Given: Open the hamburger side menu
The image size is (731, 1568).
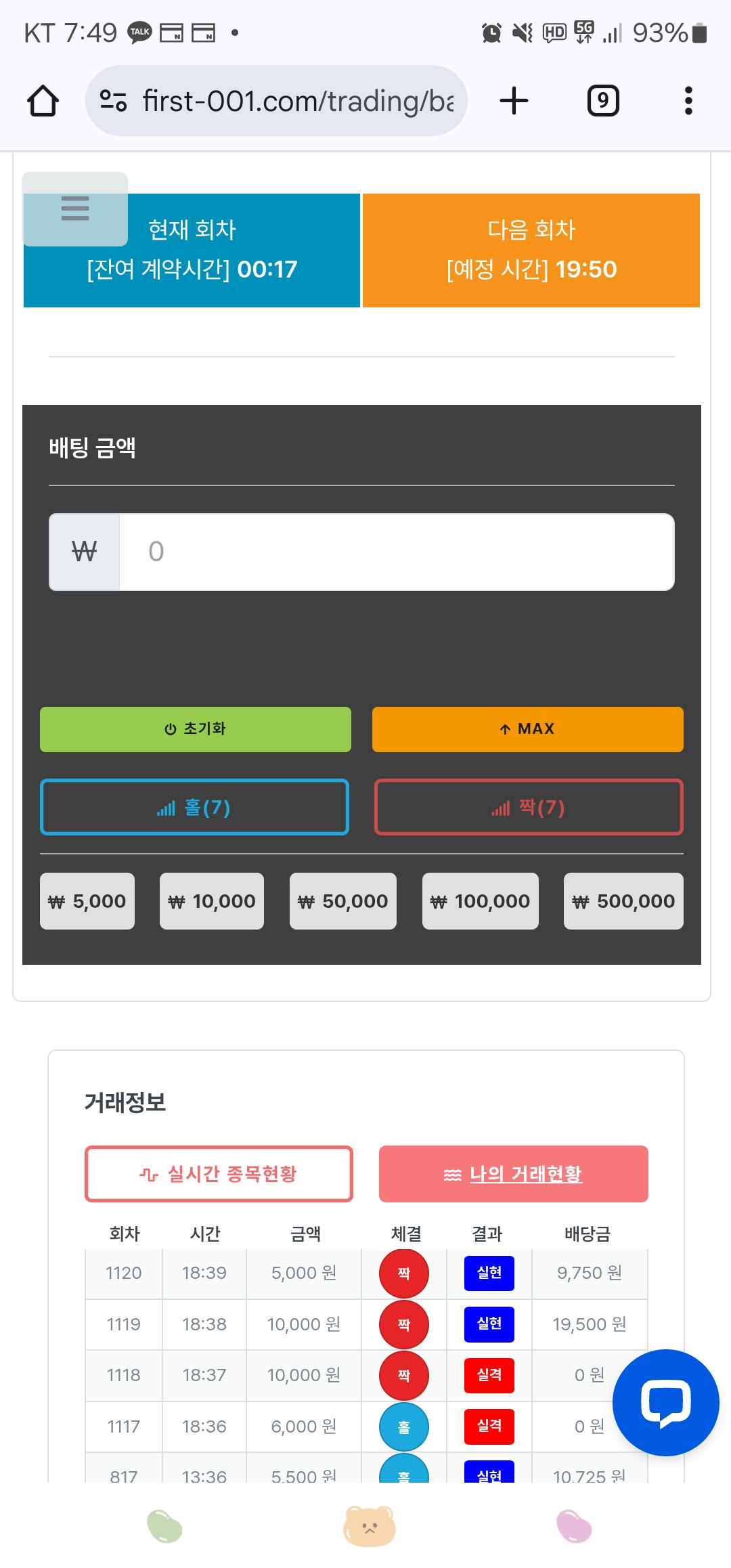Looking at the screenshot, I should click(75, 209).
